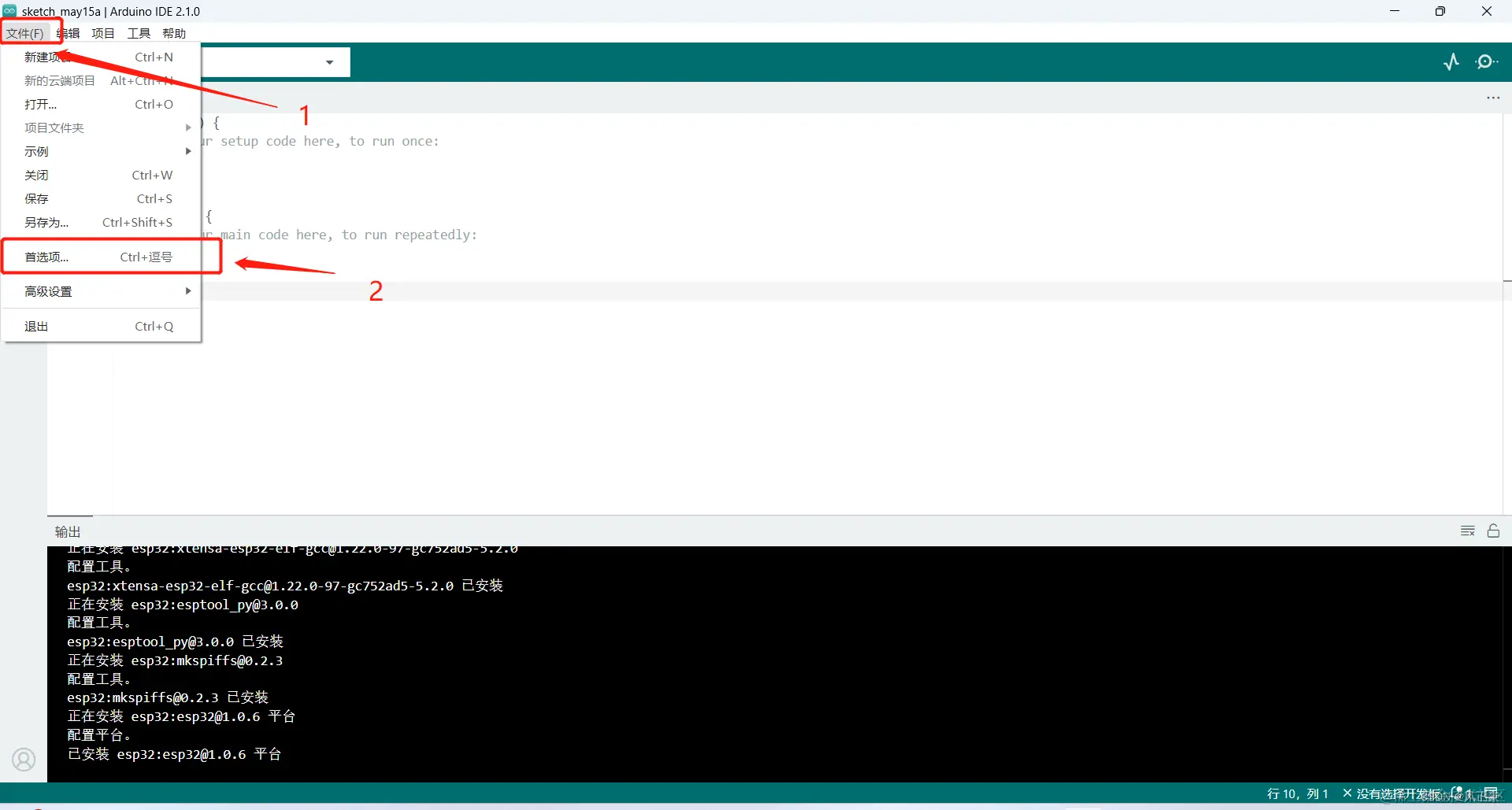Image resolution: width=1512 pixels, height=810 pixels.
Task: Click cursor position 行 10, 列 1
Action: pos(1297,793)
